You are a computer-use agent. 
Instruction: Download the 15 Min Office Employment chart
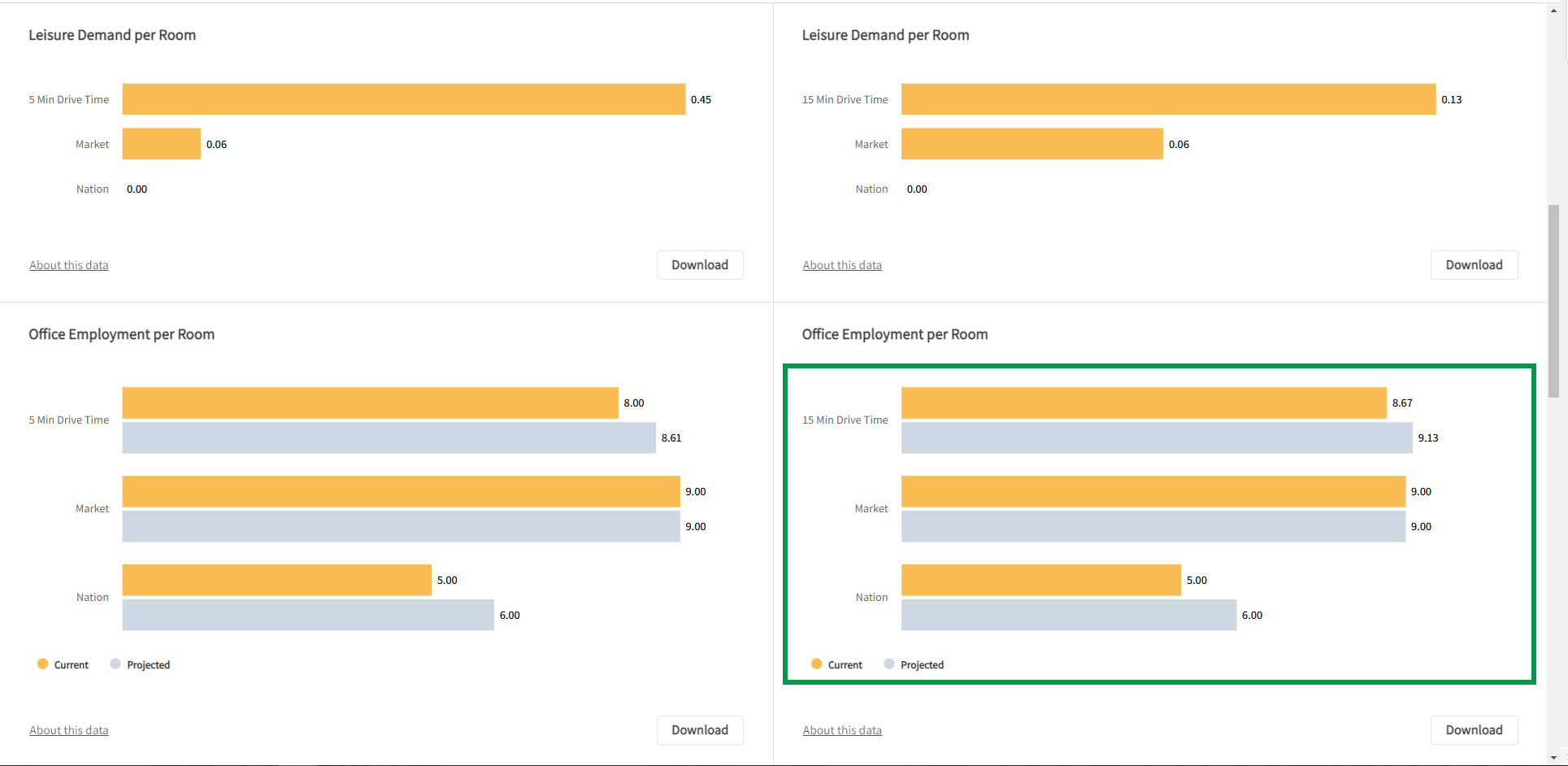1473,730
